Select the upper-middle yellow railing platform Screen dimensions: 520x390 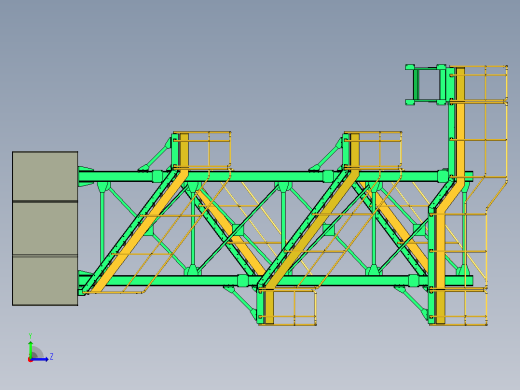click(373, 150)
